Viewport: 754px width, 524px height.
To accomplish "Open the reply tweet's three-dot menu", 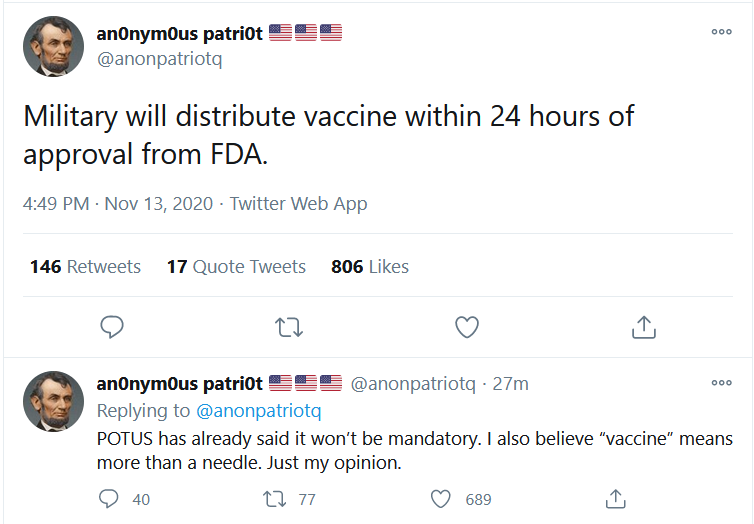I will (721, 383).
